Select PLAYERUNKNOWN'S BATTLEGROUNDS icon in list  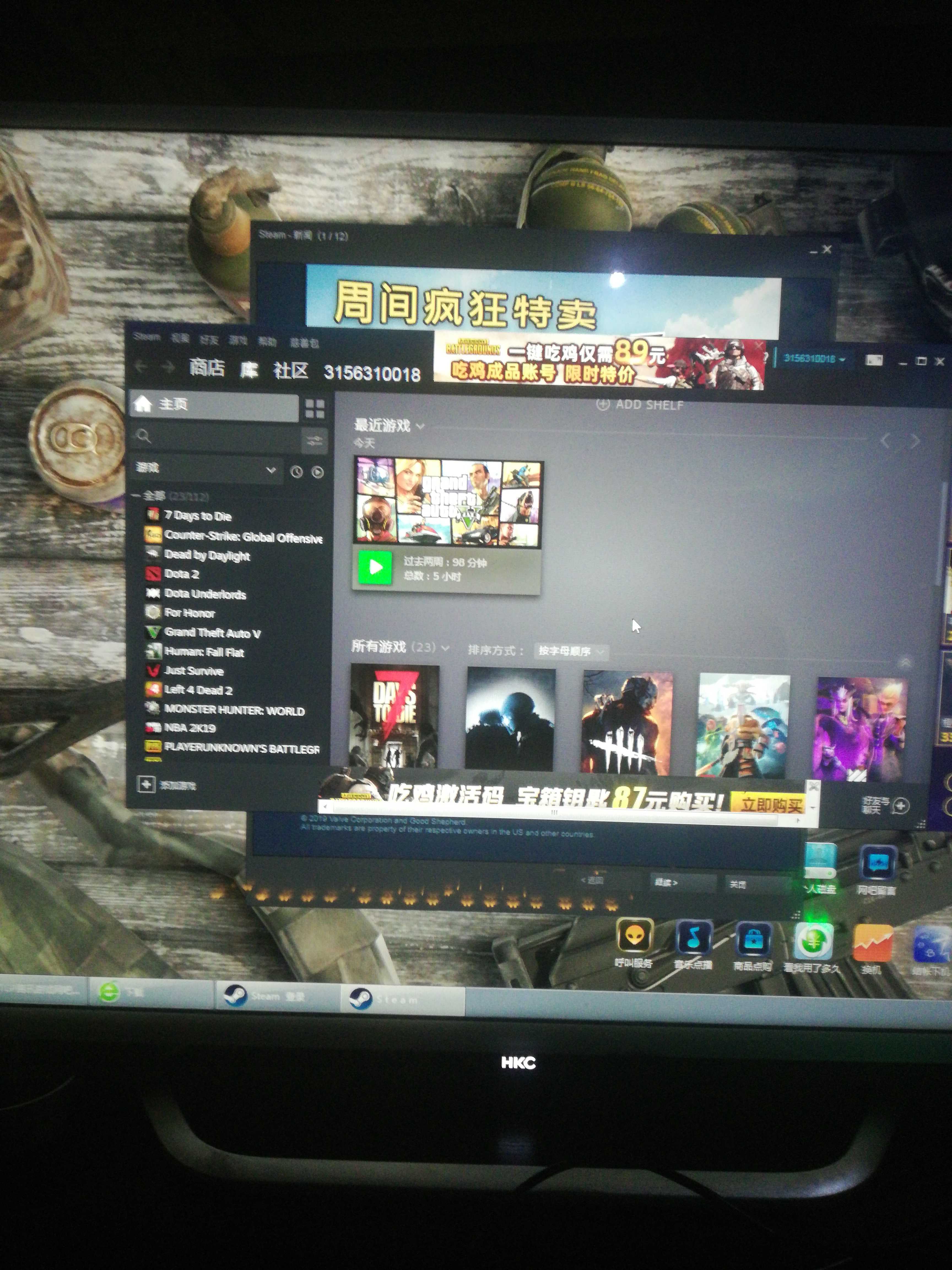tap(153, 746)
